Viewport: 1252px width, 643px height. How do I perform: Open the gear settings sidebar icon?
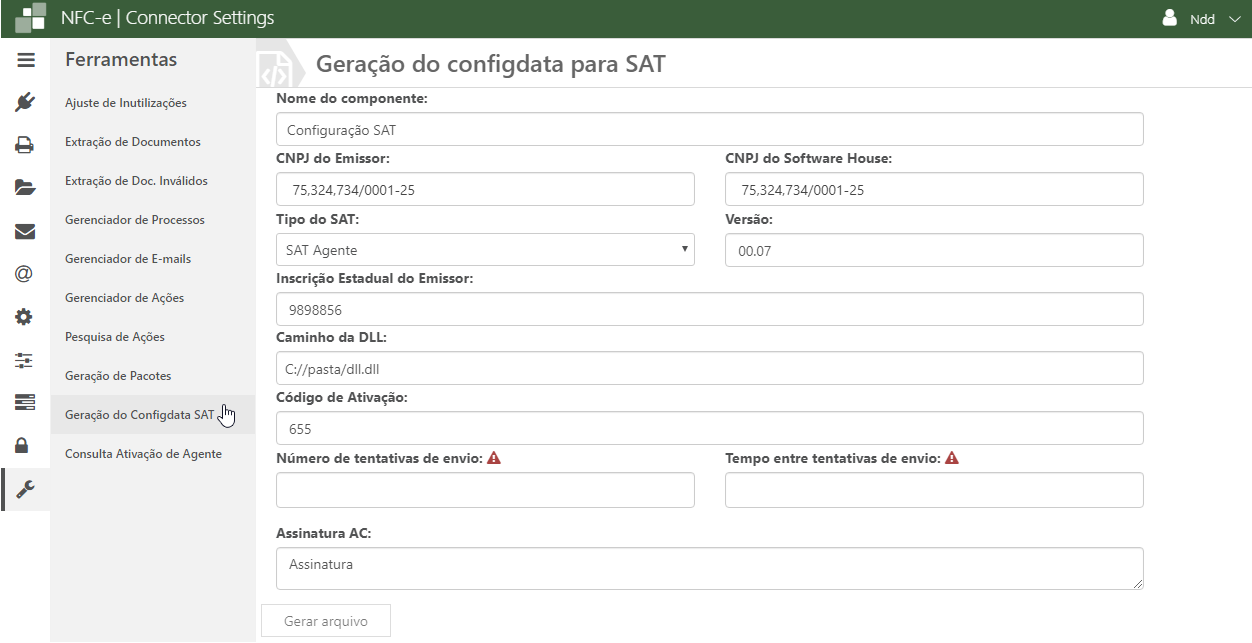[26, 317]
